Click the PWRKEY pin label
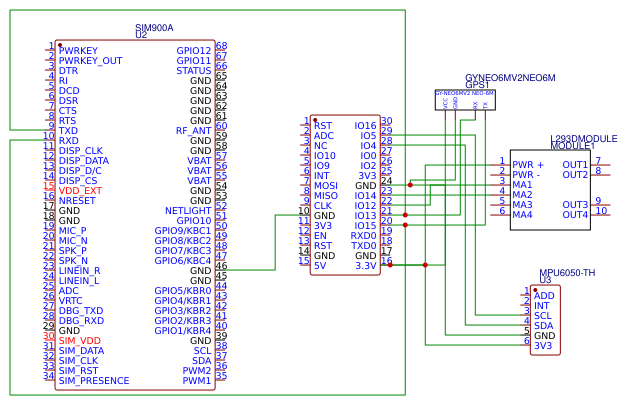Screen dimensions: 628x405 point(78,50)
